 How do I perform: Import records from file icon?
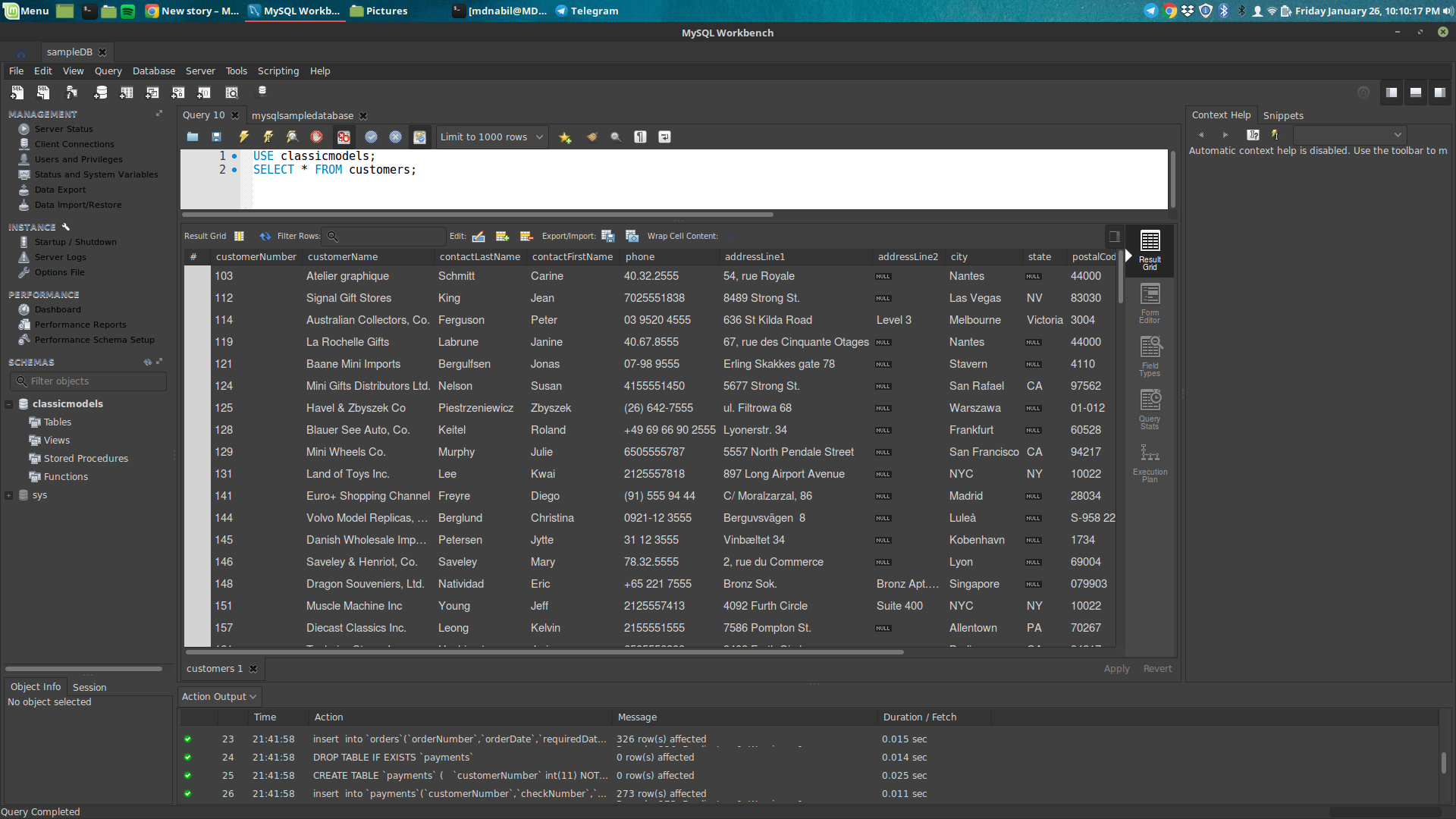[x=632, y=237]
